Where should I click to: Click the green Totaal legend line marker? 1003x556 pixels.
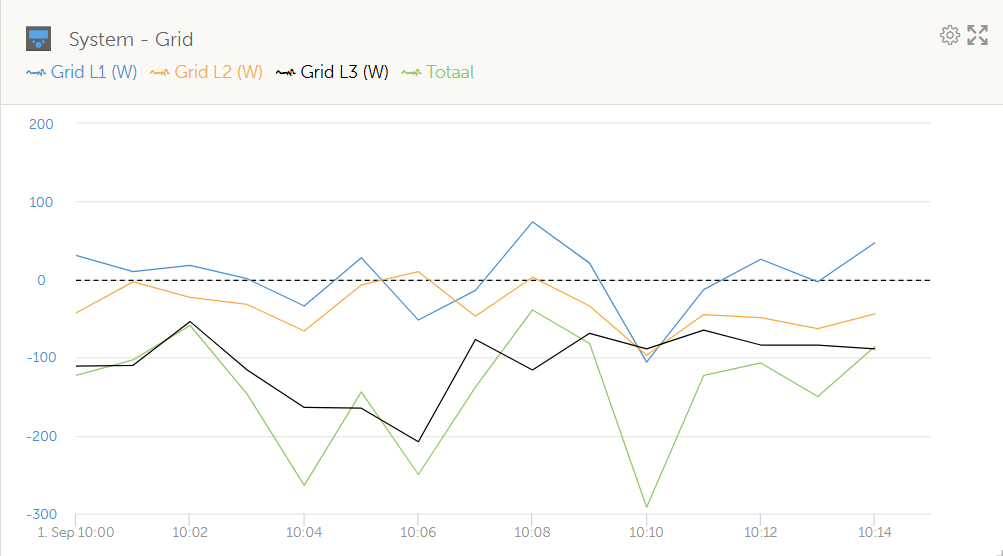click(411, 73)
